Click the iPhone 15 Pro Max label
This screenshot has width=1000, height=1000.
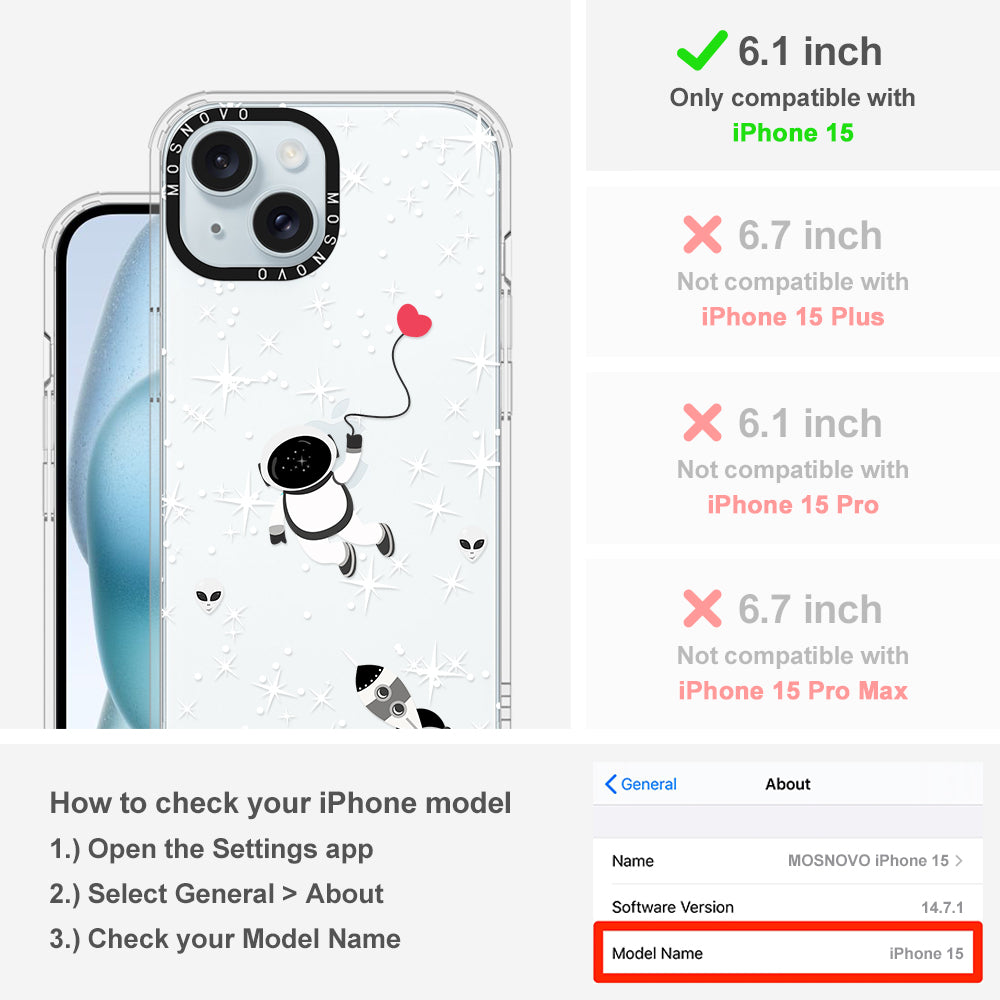click(x=793, y=691)
